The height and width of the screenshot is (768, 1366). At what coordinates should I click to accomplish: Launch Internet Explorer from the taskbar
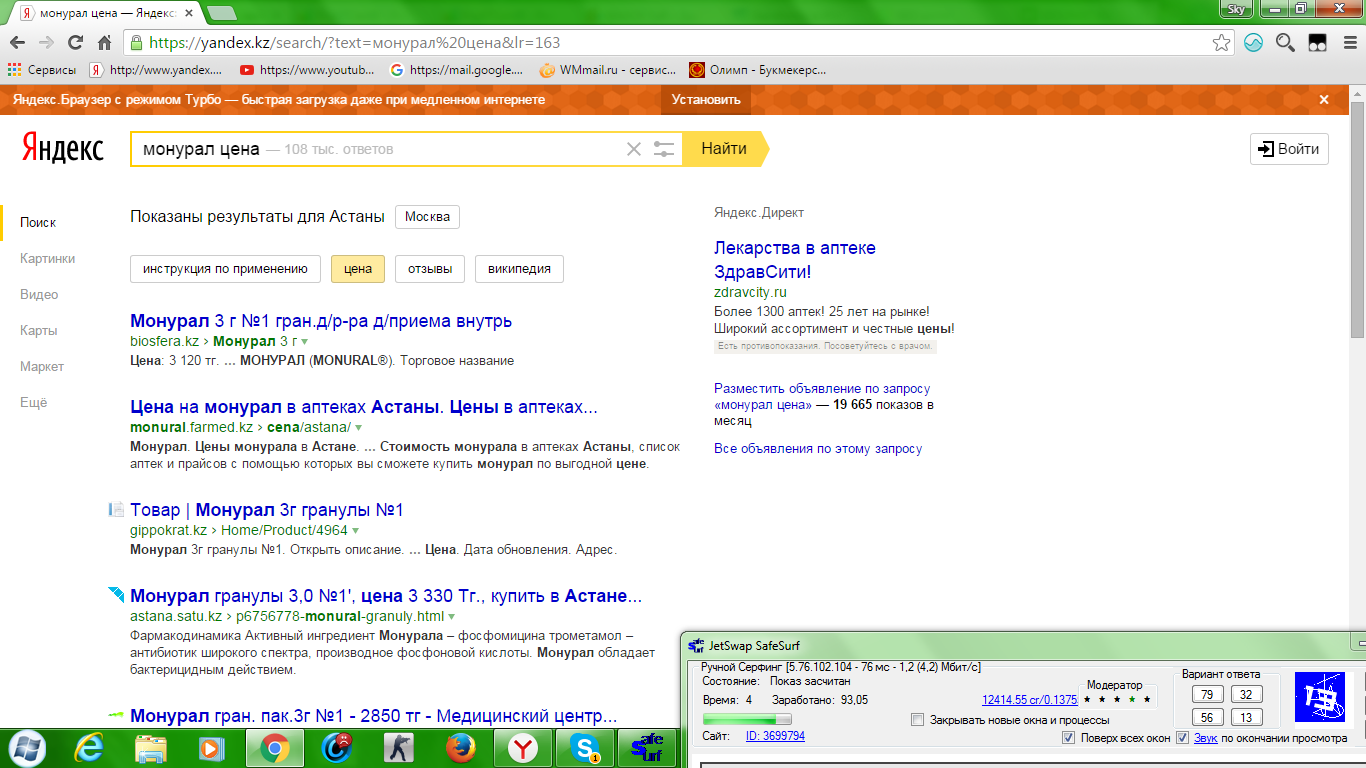point(90,748)
